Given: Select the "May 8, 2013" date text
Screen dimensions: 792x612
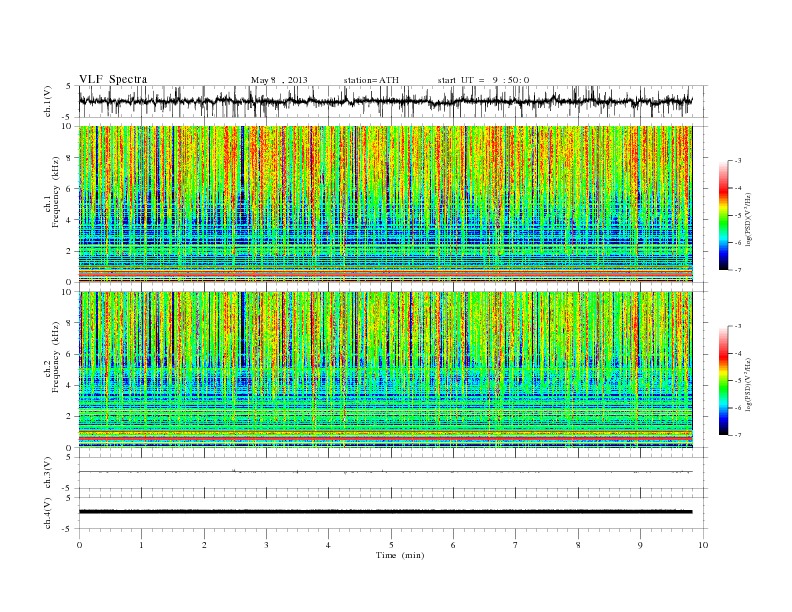Looking at the screenshot, I should click(279, 80).
